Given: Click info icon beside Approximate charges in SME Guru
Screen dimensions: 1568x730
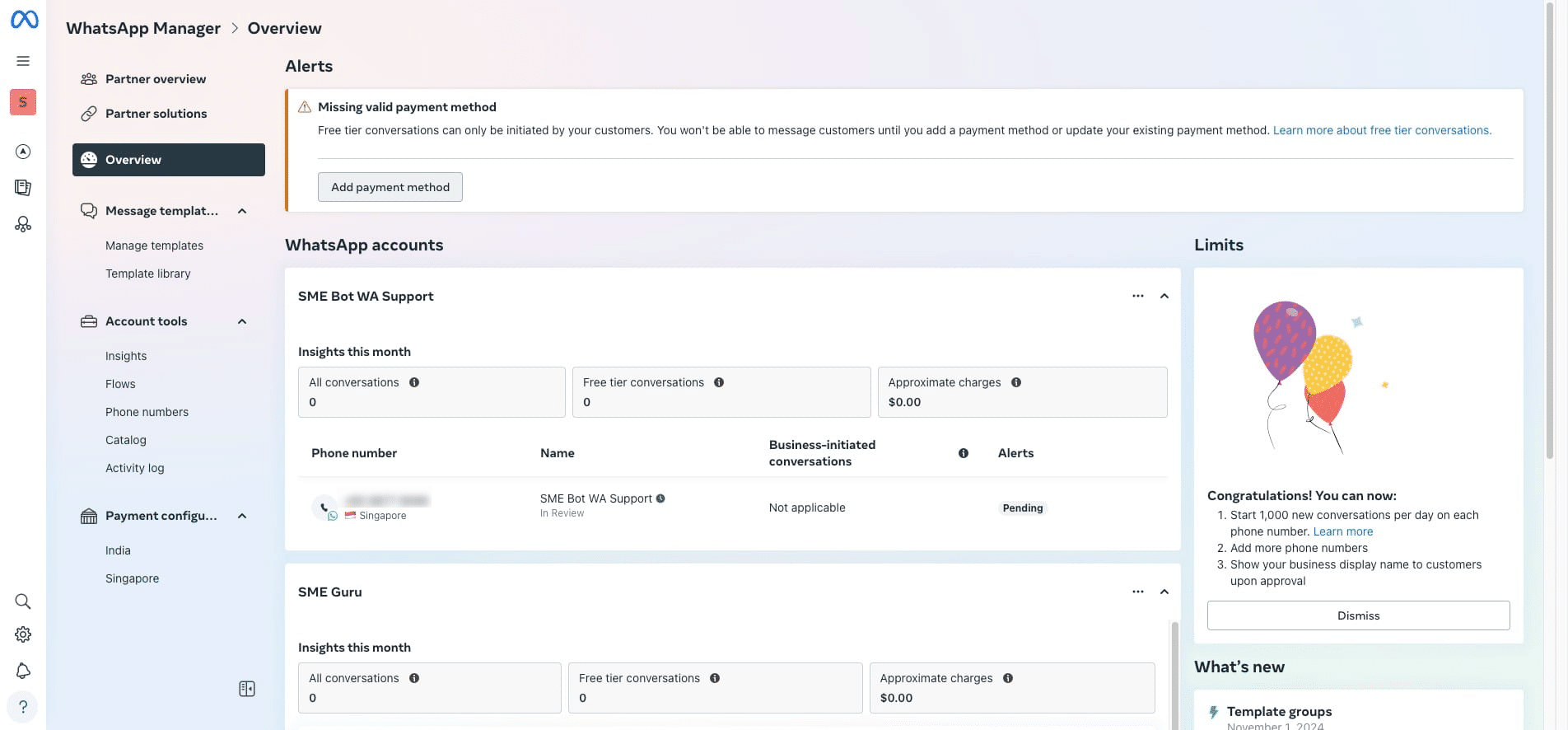Looking at the screenshot, I should coord(1008,678).
